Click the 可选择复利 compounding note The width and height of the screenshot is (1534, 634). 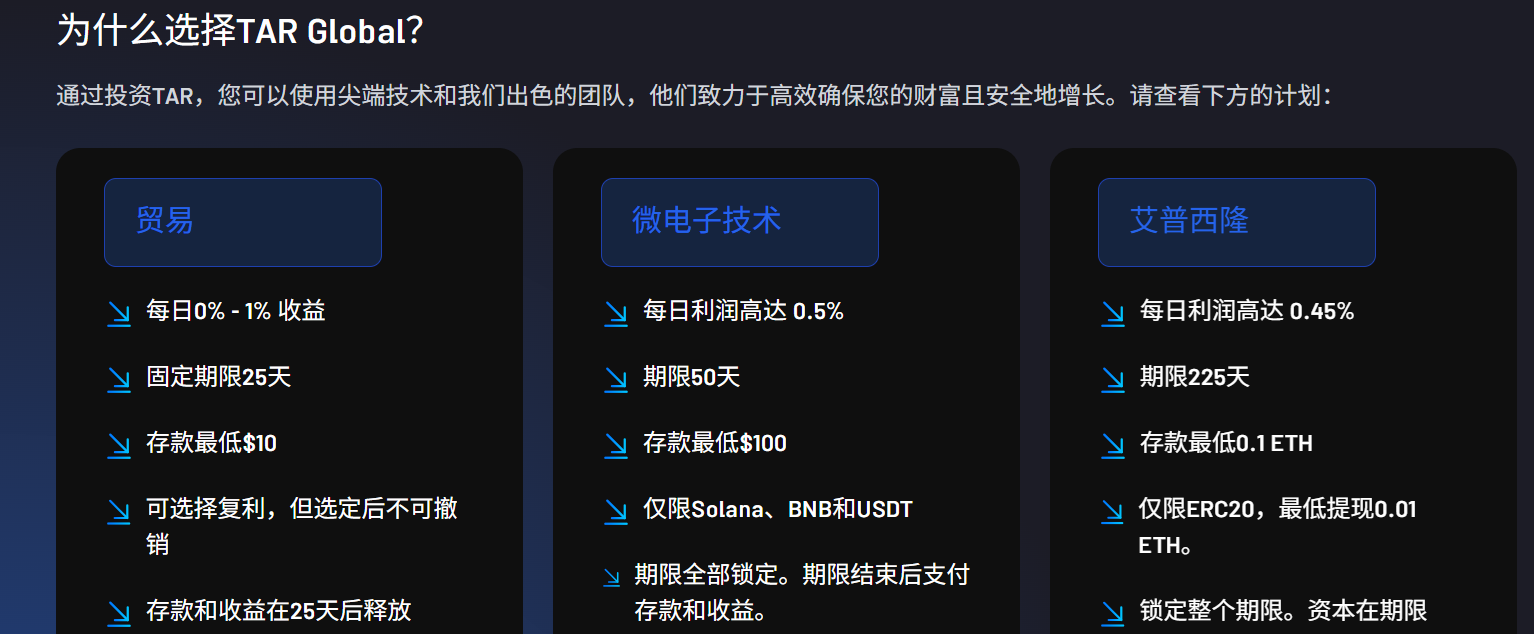[x=302, y=526]
